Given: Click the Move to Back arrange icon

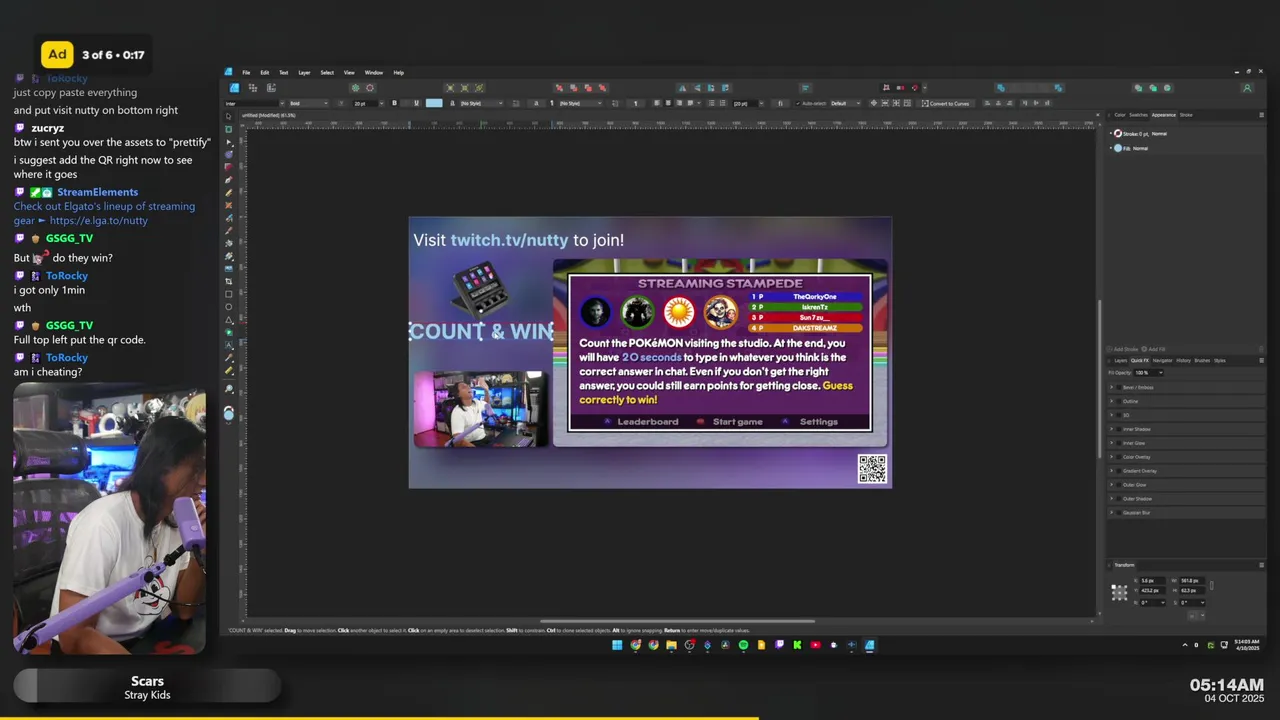Looking at the screenshot, I should (560, 88).
